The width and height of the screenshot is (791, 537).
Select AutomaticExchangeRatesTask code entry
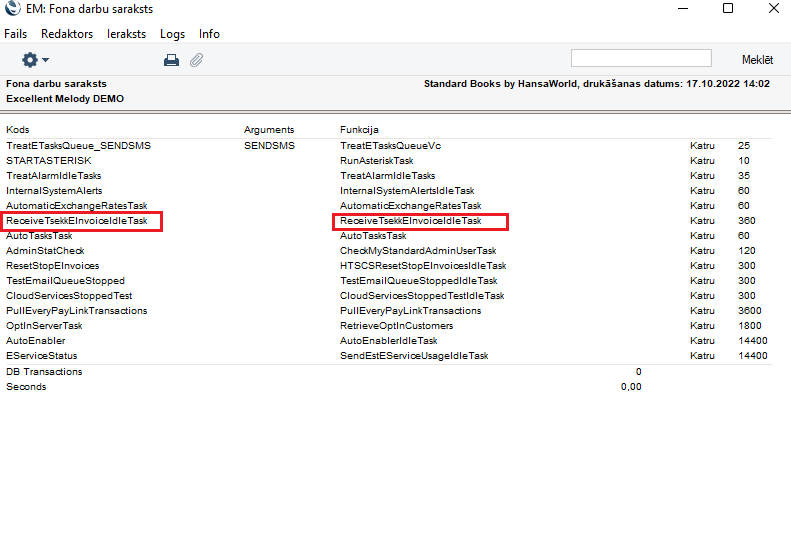coord(76,206)
